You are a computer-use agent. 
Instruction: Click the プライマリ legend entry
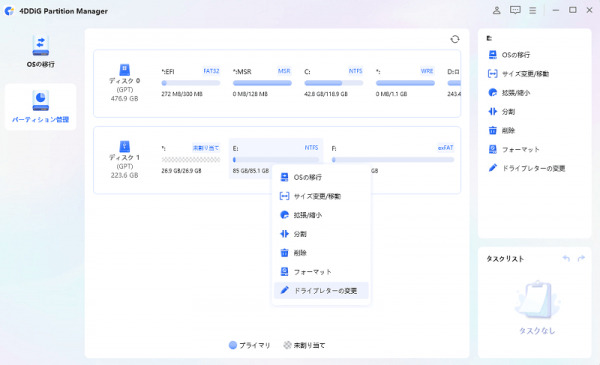[249, 345]
